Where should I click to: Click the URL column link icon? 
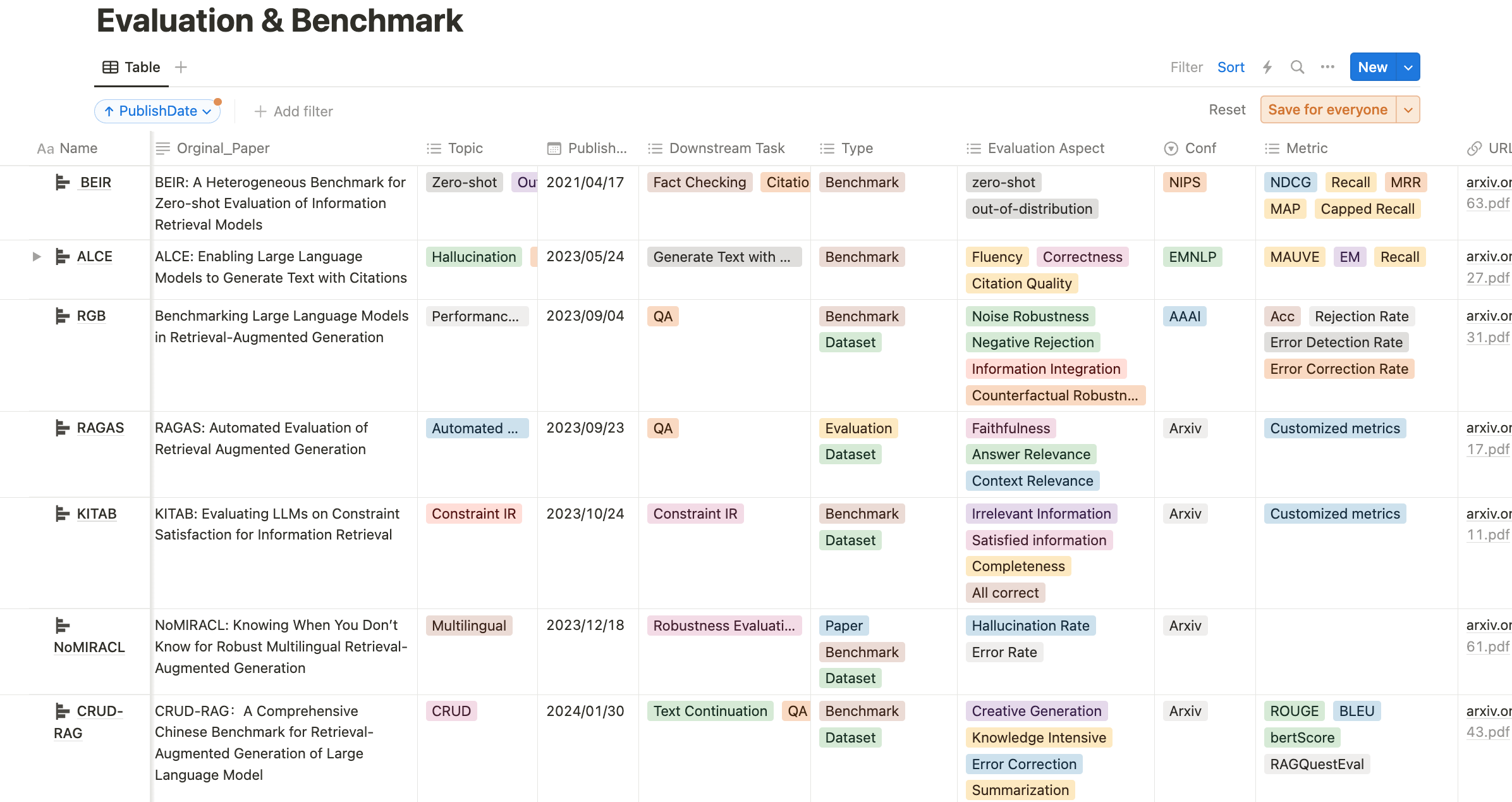pos(1474,149)
